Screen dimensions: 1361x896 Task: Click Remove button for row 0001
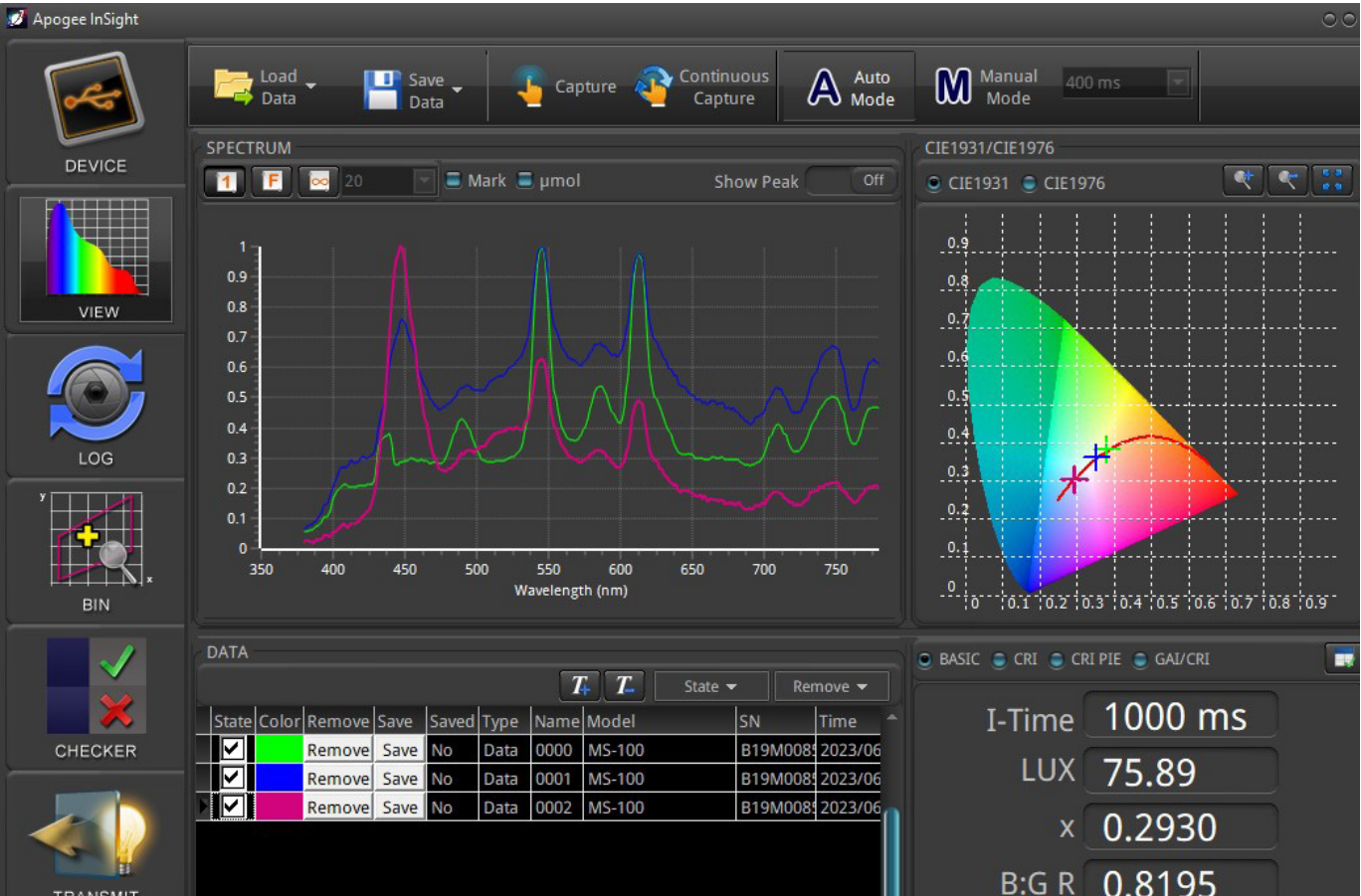pyautogui.click(x=338, y=779)
